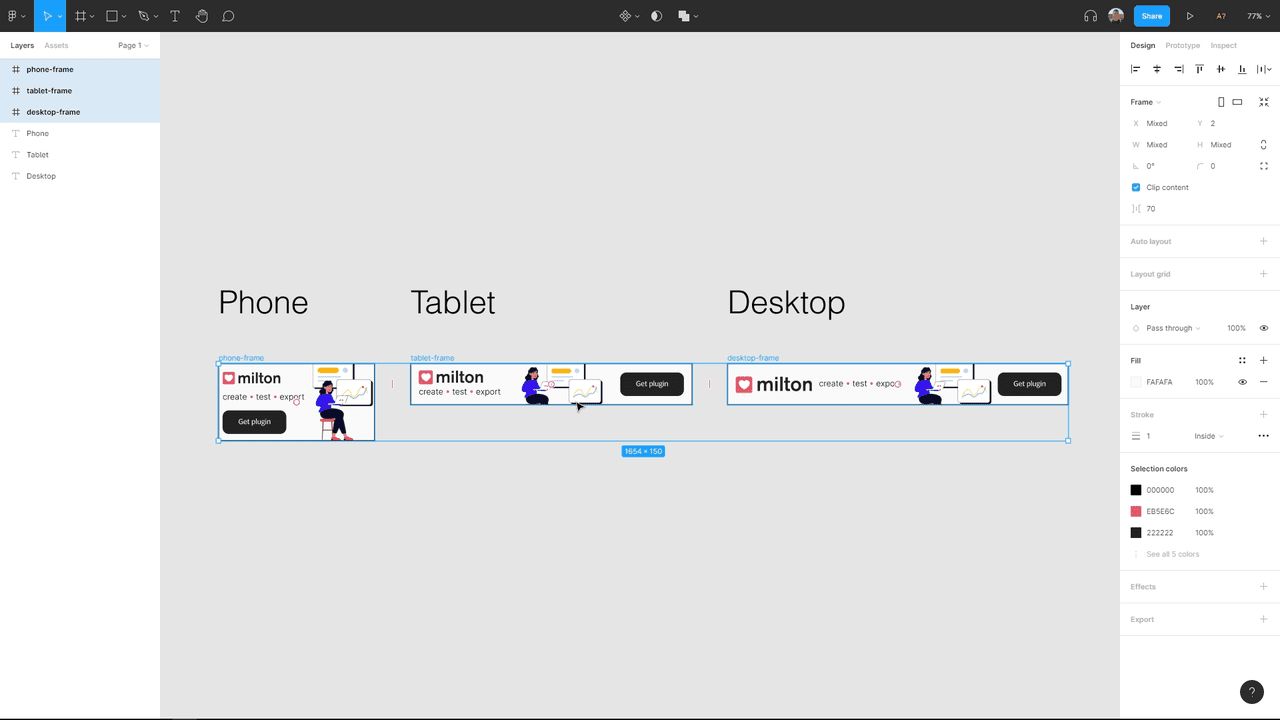Open stroke Inside position dropdown
This screenshot has height=720, width=1280.
coord(1209,436)
